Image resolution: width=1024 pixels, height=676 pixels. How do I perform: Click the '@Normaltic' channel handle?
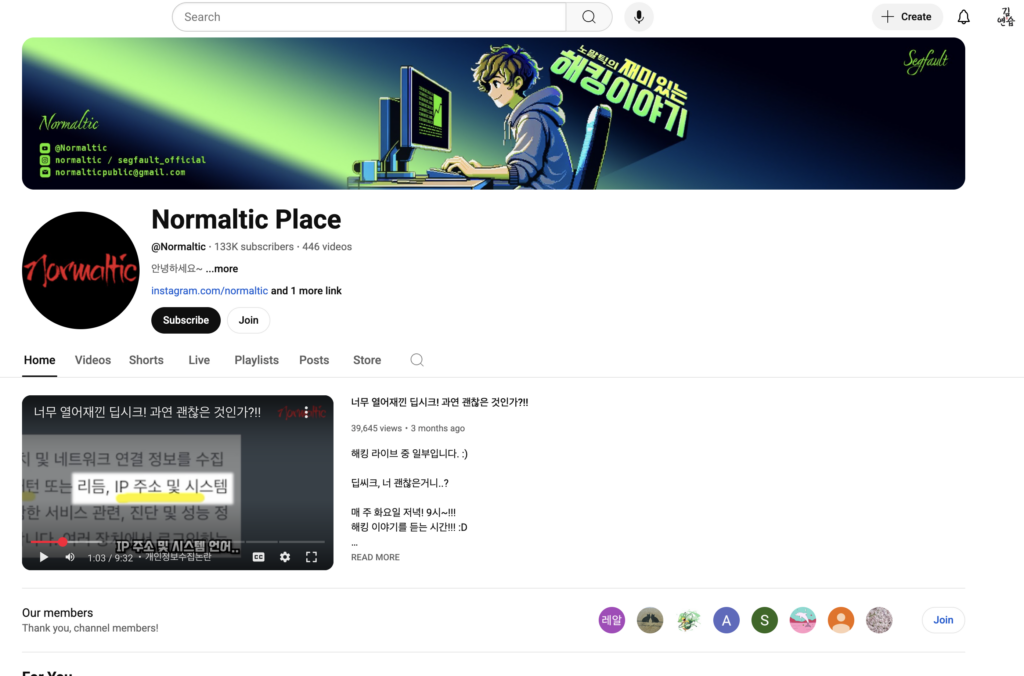pyautogui.click(x=178, y=247)
